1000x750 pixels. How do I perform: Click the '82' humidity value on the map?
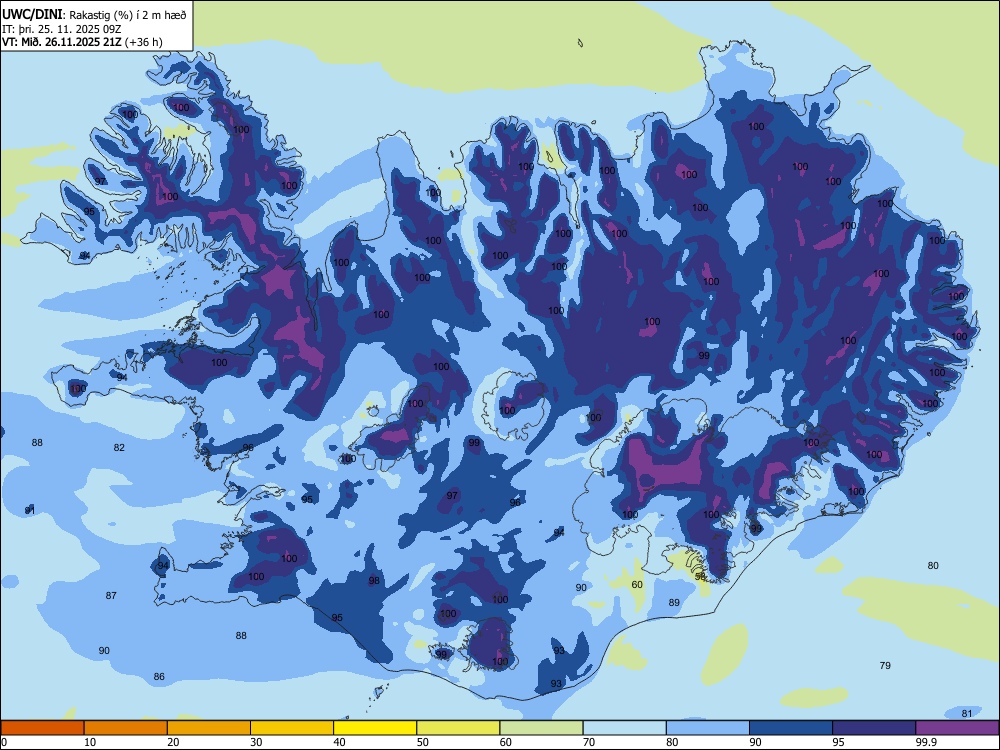click(119, 448)
